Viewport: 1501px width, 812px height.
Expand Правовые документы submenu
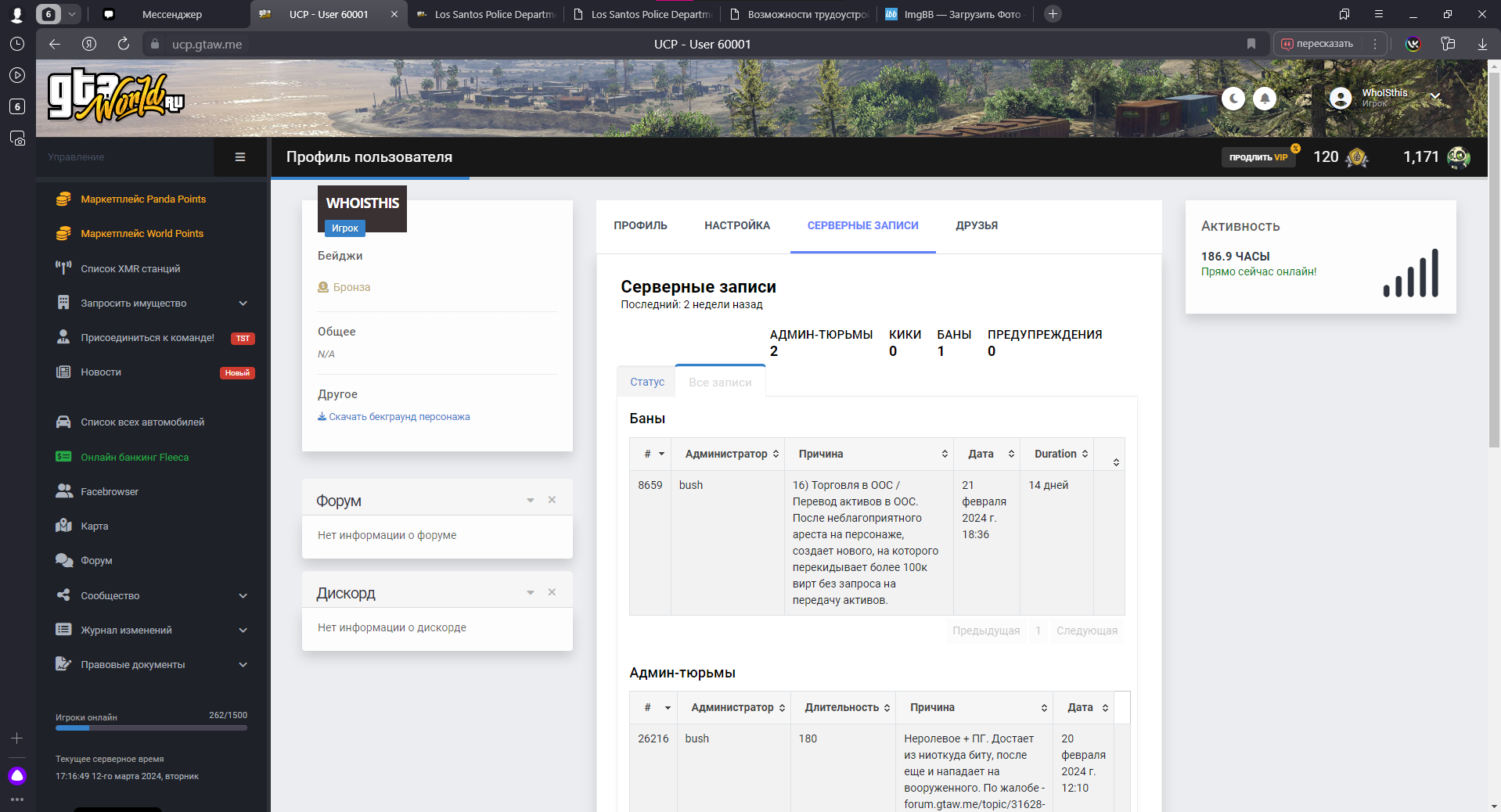point(152,665)
